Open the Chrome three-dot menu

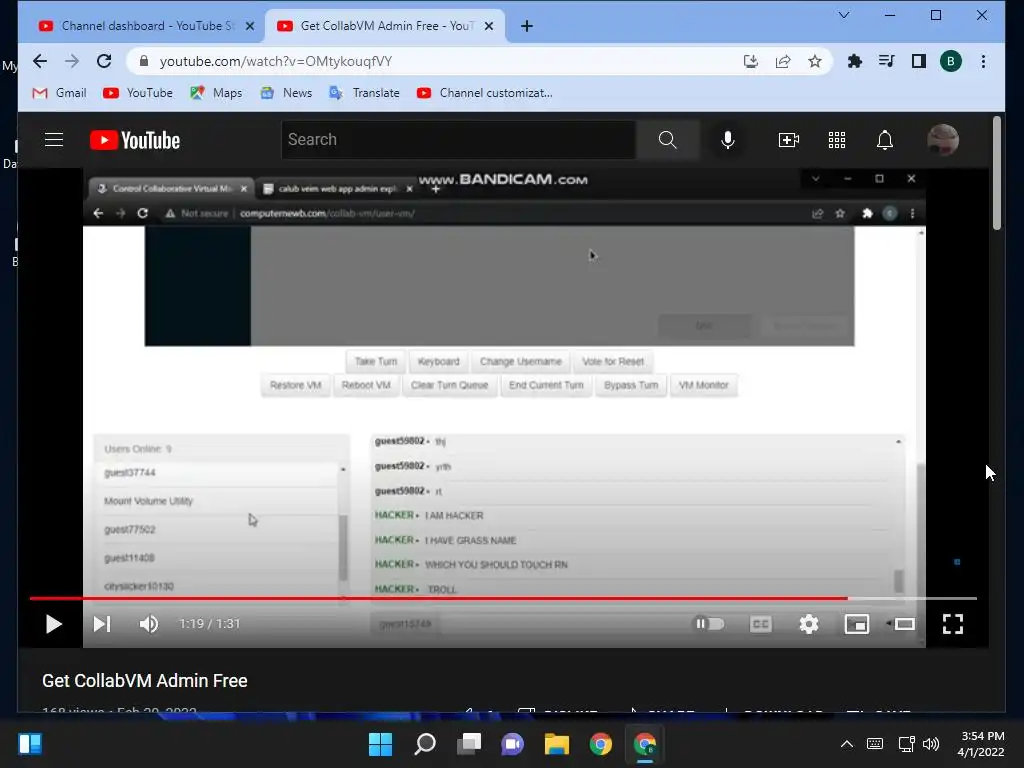[983, 61]
